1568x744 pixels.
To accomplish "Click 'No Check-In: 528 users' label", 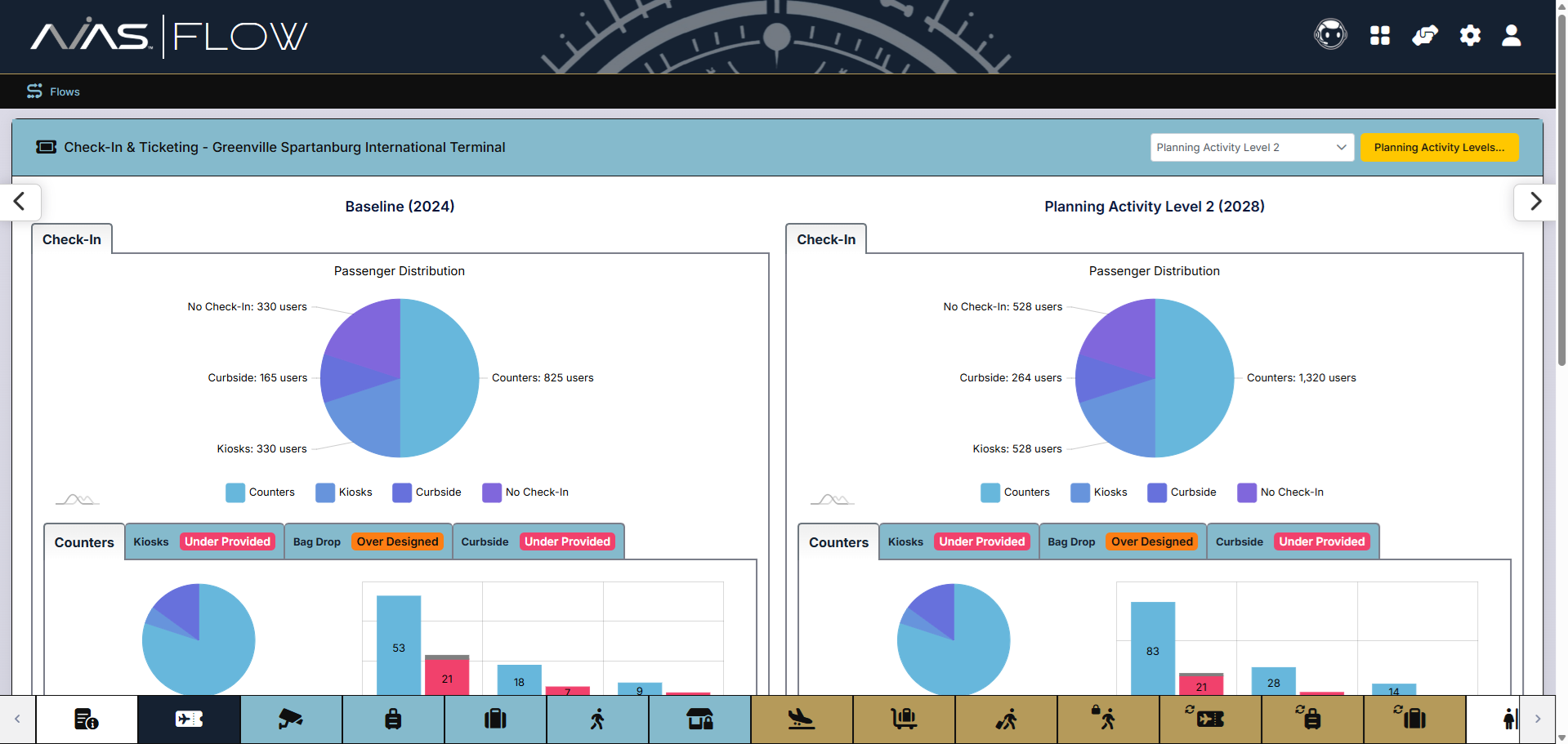I will pos(1003,307).
